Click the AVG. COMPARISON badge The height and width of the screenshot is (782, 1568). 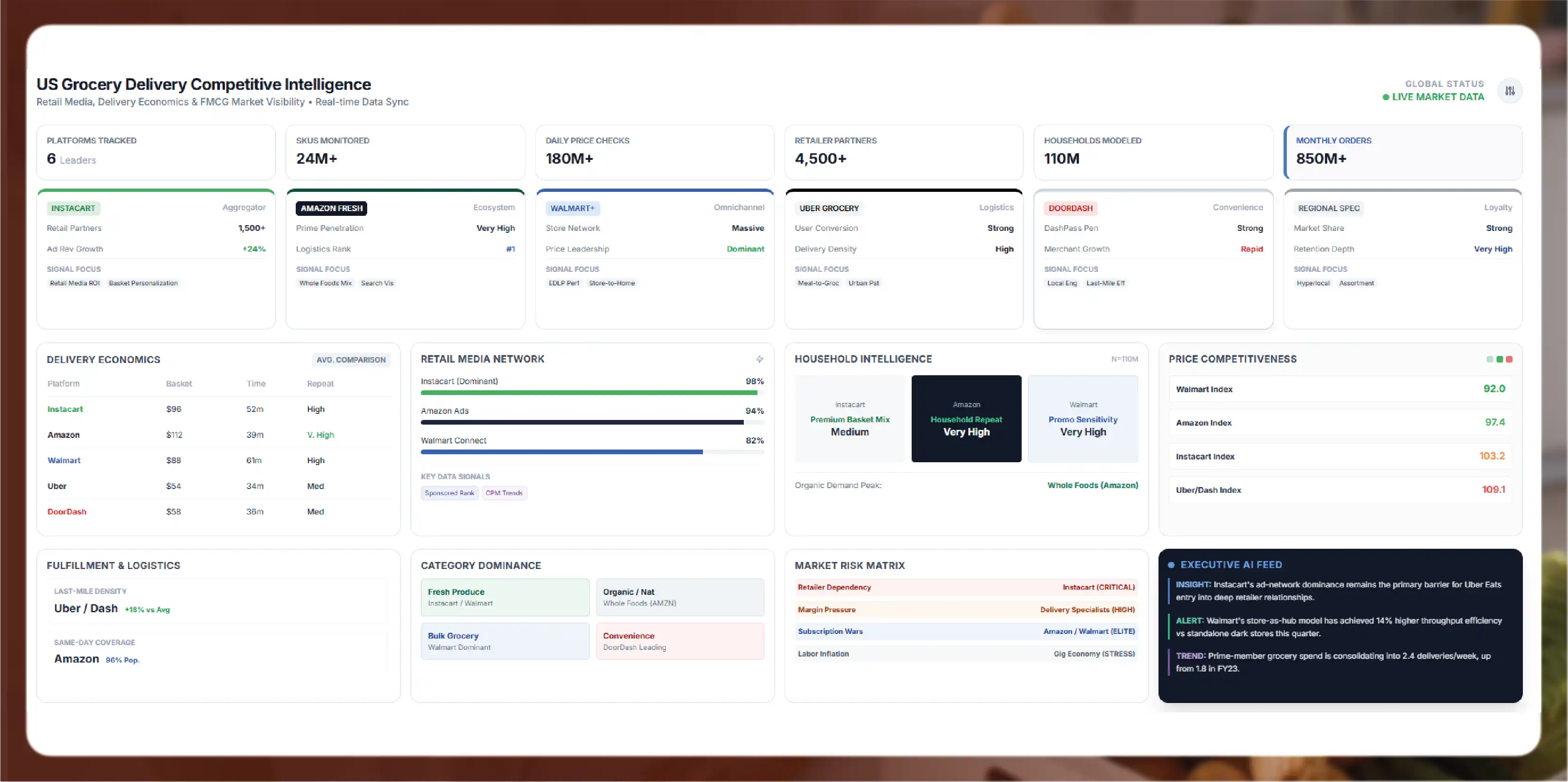pos(351,360)
